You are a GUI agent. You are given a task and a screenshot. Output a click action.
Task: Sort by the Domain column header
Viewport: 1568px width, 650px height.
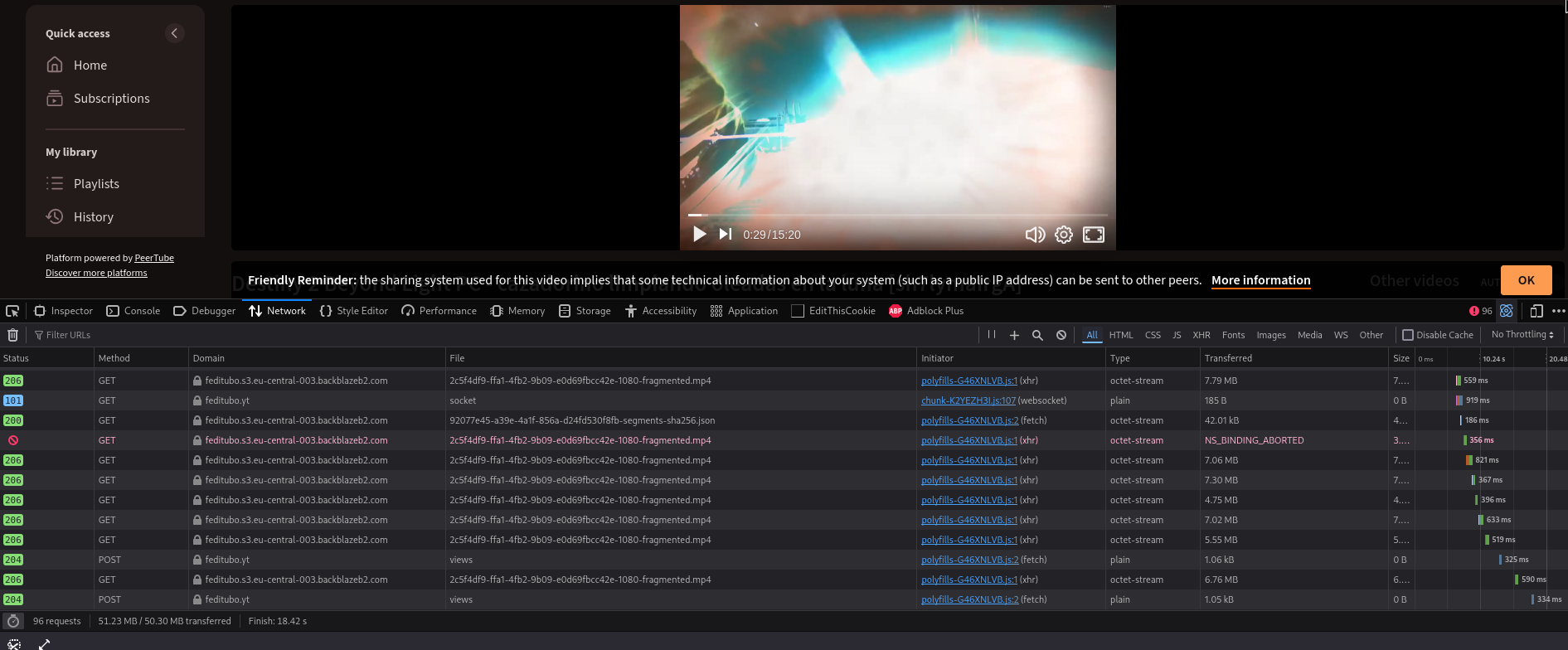tap(317, 358)
